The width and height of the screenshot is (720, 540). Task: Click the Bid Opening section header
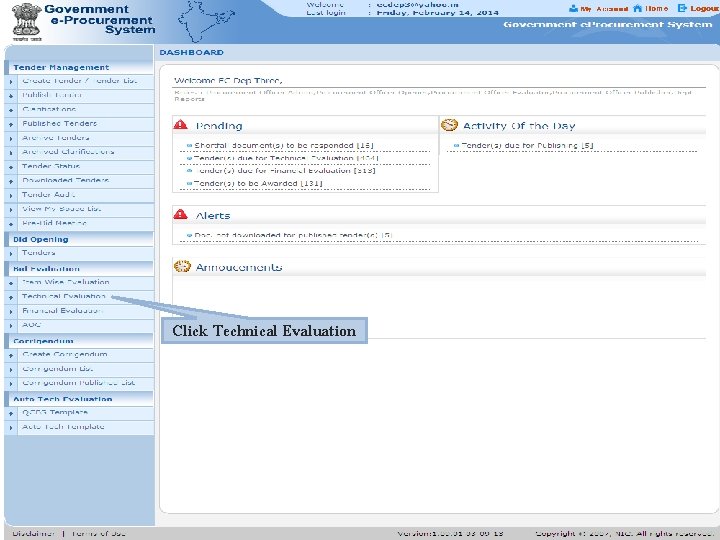40,239
